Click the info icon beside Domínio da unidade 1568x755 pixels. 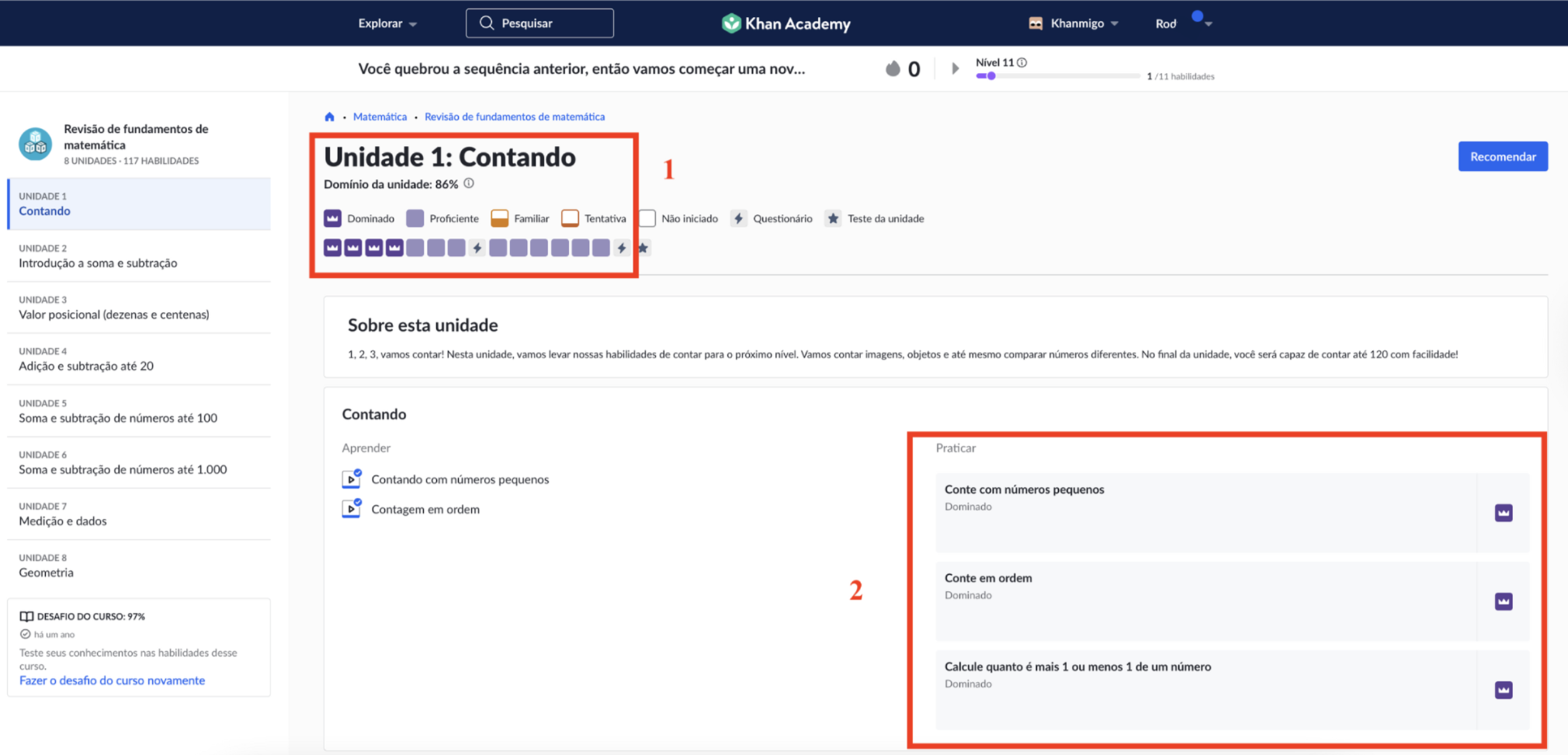point(469,184)
